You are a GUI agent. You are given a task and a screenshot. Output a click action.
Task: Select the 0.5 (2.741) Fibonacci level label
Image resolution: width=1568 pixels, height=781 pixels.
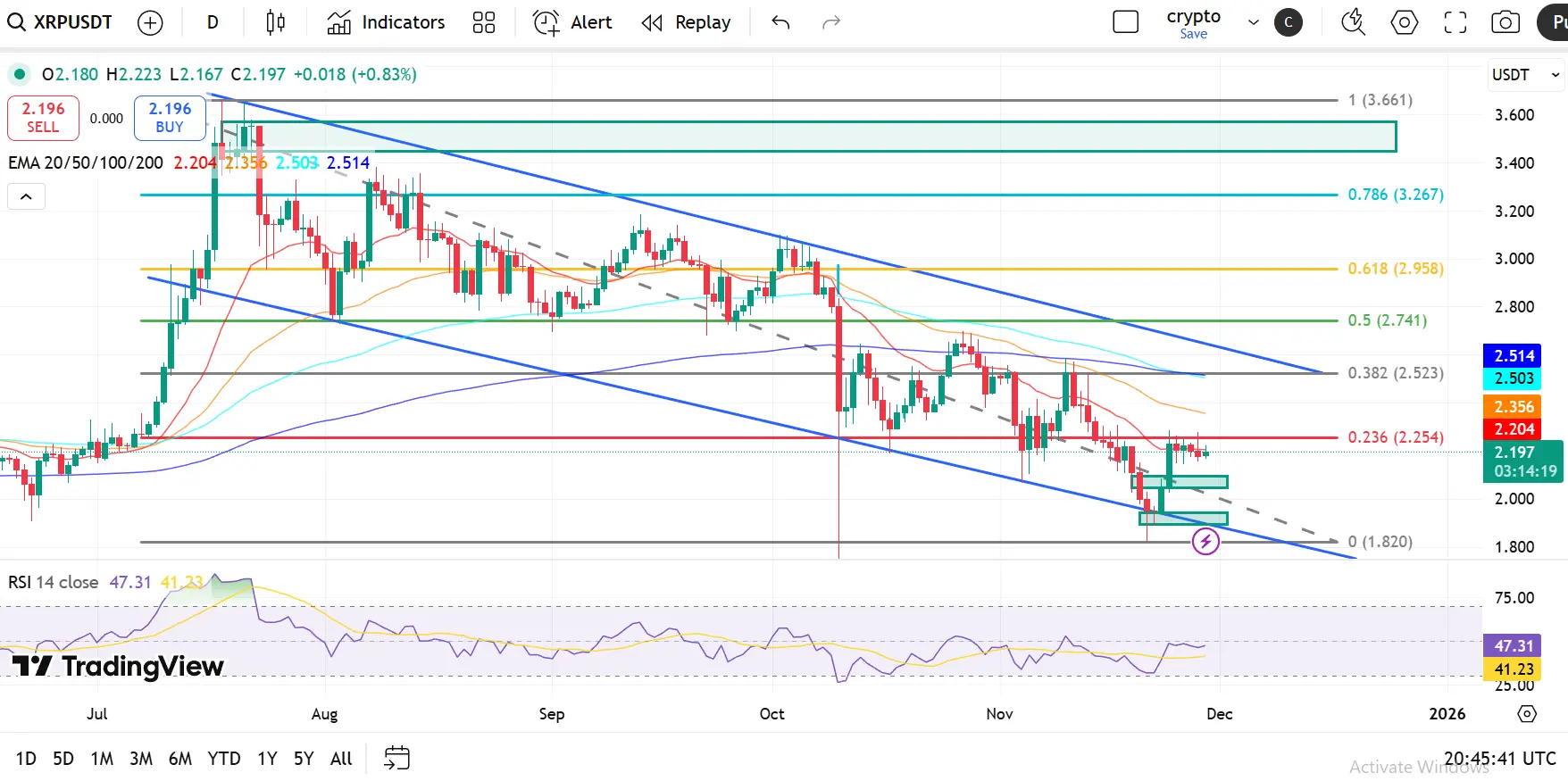tap(1388, 320)
